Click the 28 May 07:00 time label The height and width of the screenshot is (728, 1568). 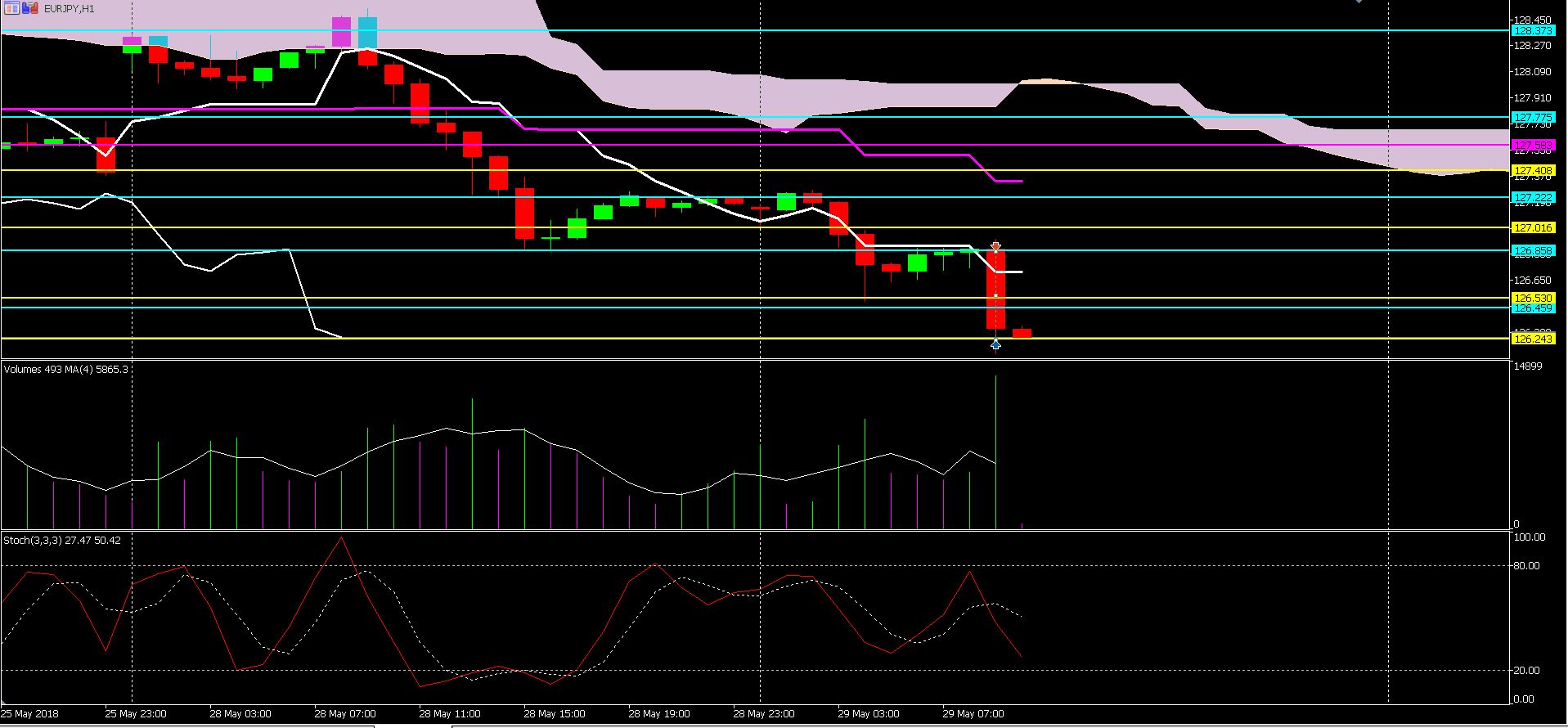click(345, 714)
